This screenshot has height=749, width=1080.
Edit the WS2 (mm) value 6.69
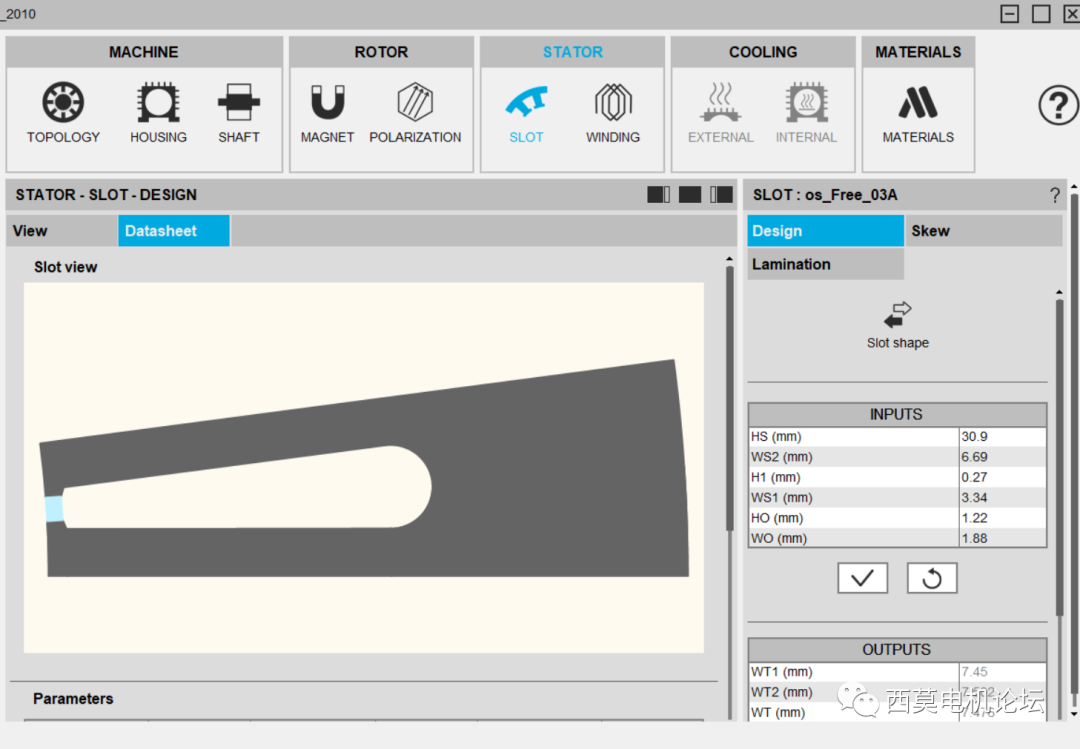coord(1002,457)
